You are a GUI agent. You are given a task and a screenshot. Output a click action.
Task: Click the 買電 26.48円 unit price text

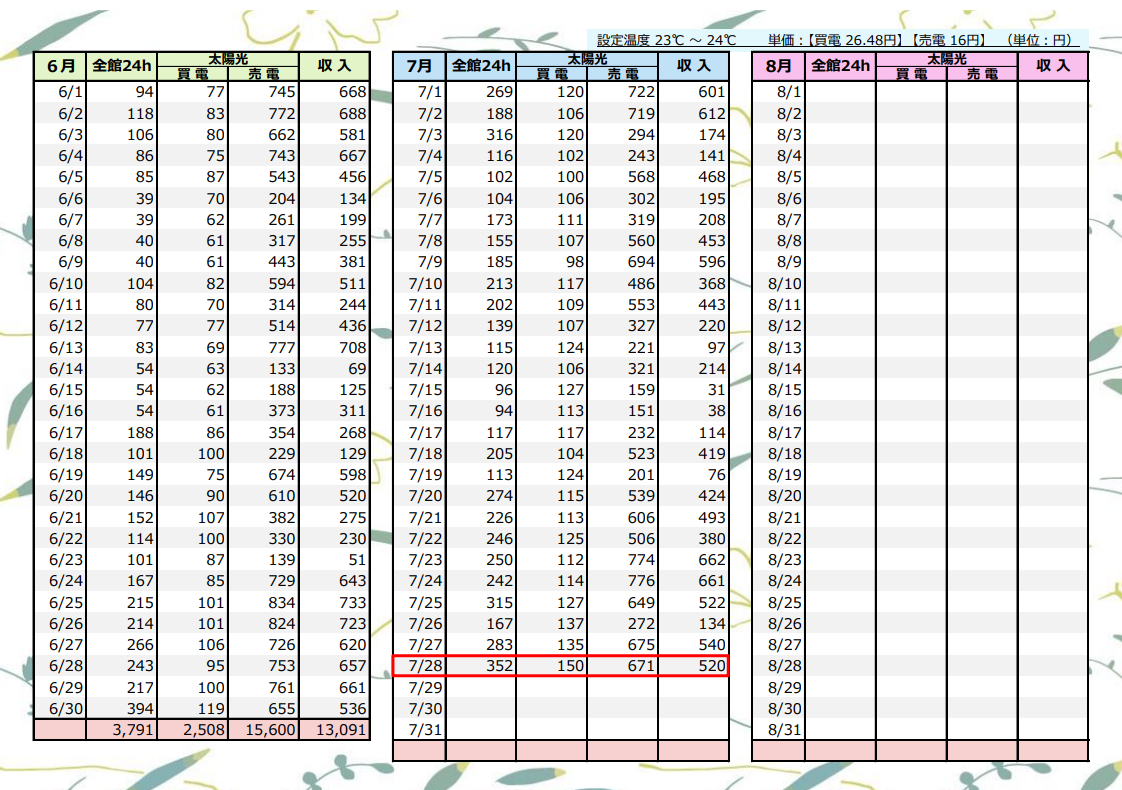[857, 40]
